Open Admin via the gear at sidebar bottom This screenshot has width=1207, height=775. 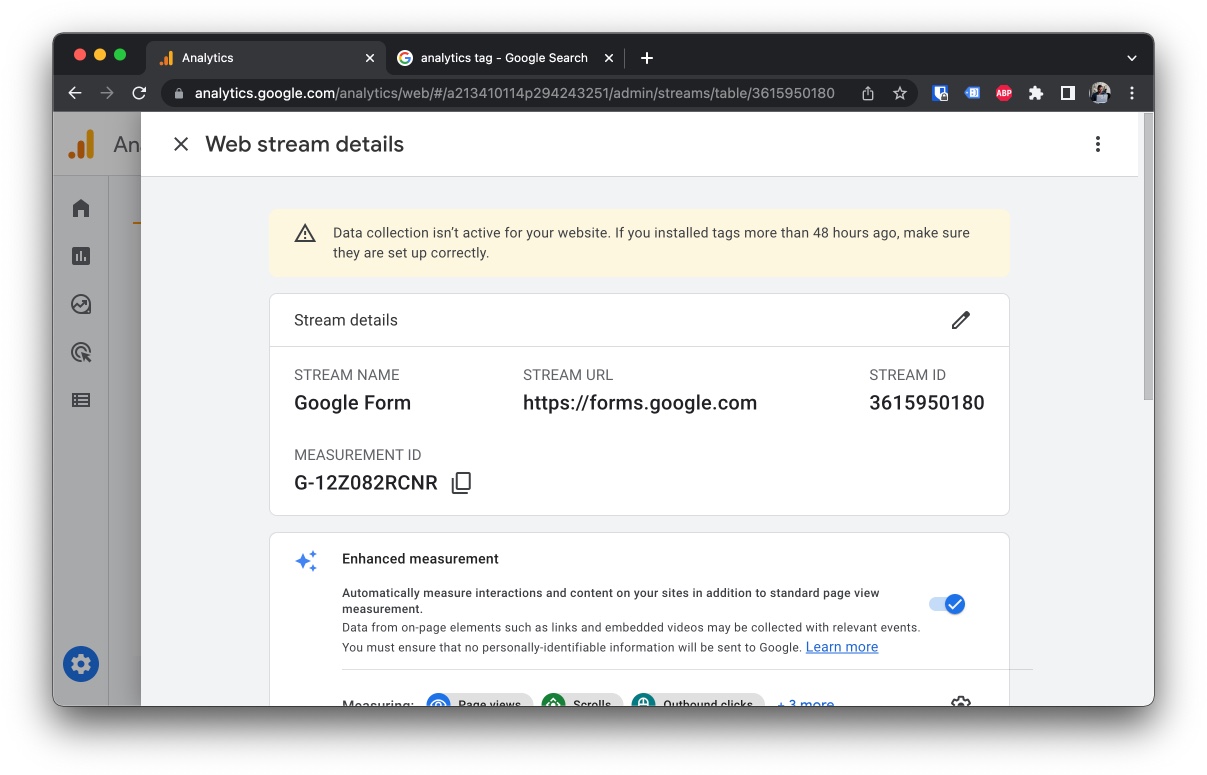80,663
